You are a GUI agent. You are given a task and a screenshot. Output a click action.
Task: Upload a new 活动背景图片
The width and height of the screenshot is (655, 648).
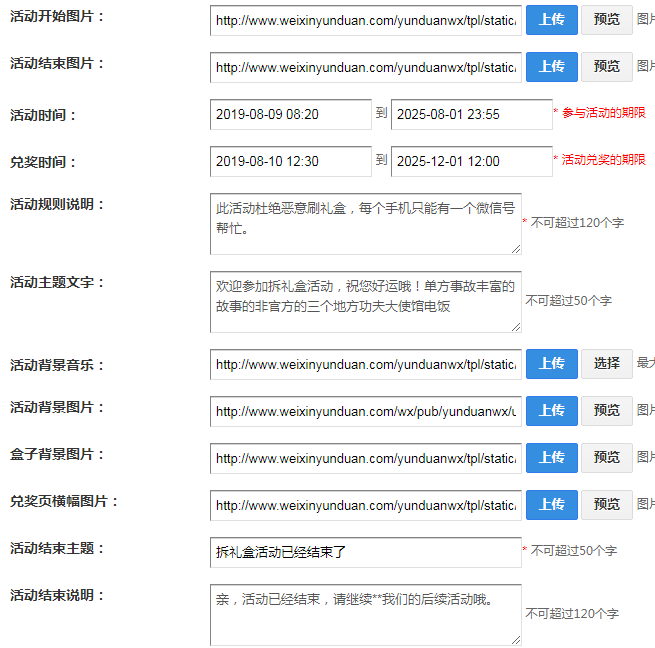(x=551, y=411)
